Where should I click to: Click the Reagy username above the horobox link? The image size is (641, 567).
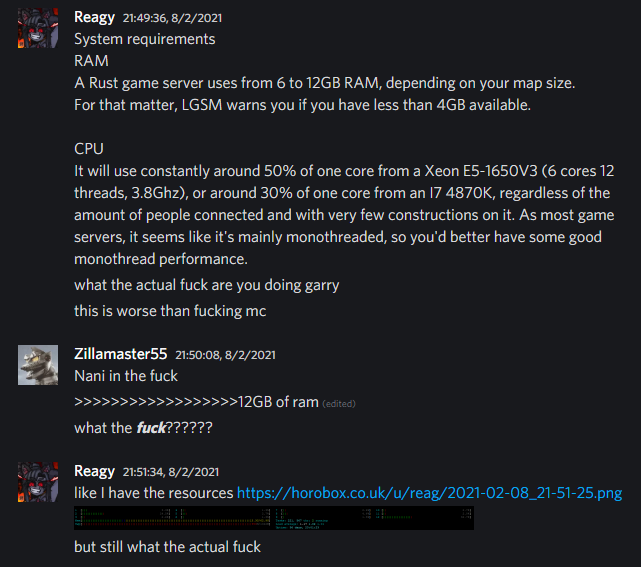[94, 471]
